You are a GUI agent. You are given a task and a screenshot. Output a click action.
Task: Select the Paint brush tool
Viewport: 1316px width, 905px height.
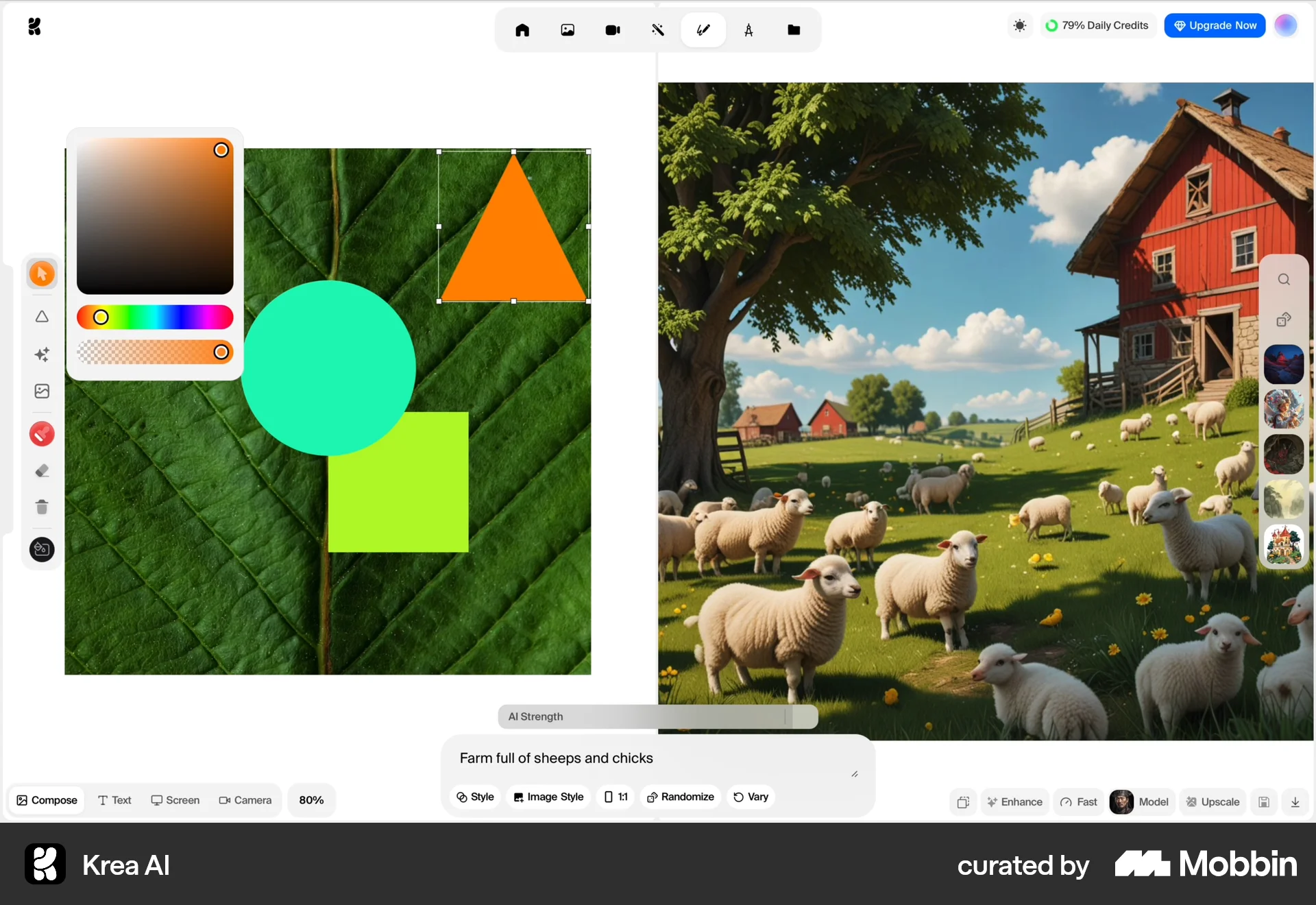[x=41, y=433]
